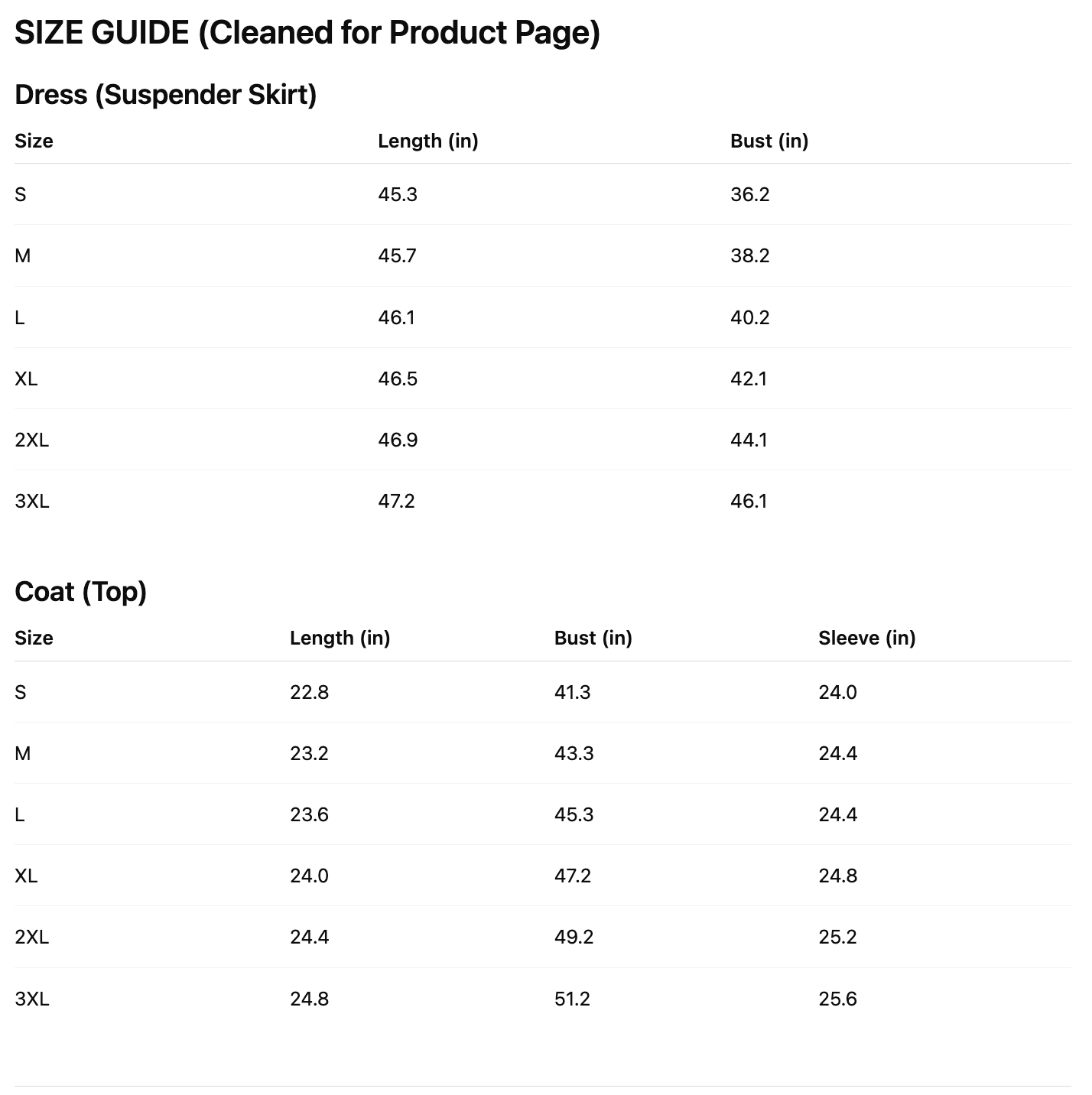Image resolution: width=1092 pixels, height=1095 pixels.
Task: Select the 36.2 bust value for Dress S
Action: 749,194
